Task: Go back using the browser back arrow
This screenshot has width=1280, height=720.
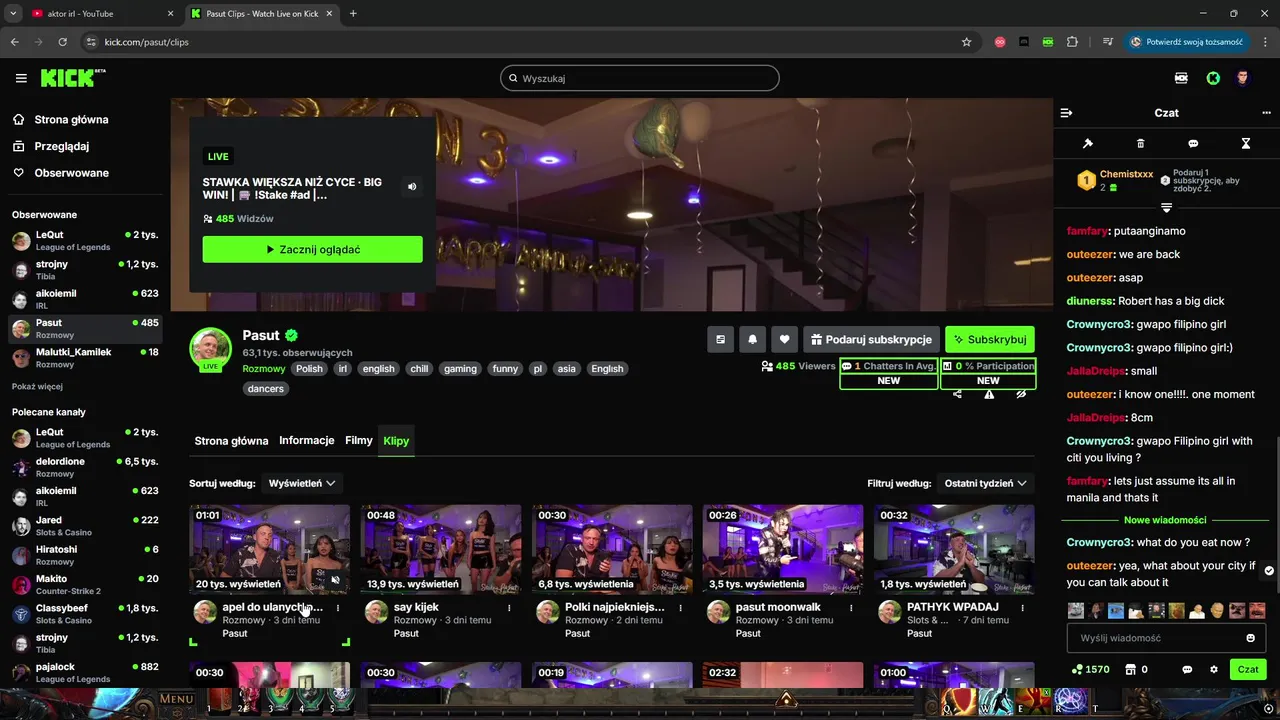Action: 15,42
